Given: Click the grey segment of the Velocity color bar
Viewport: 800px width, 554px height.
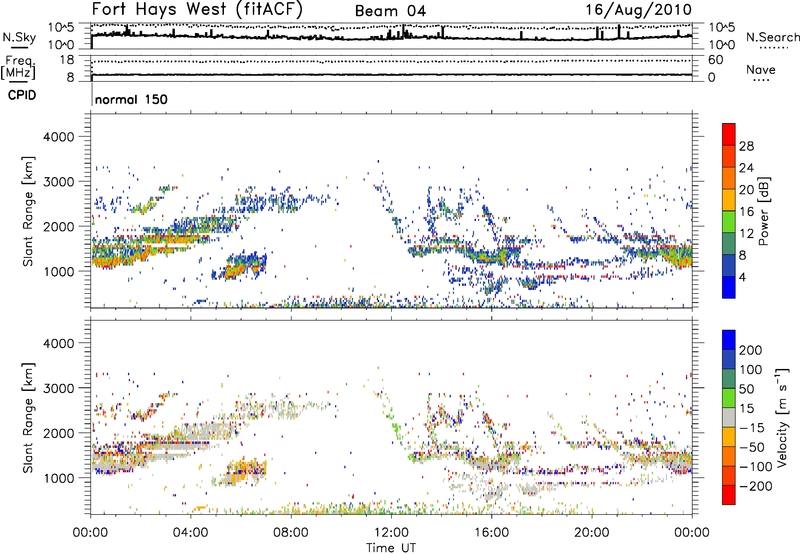Looking at the screenshot, I should 729,417.
